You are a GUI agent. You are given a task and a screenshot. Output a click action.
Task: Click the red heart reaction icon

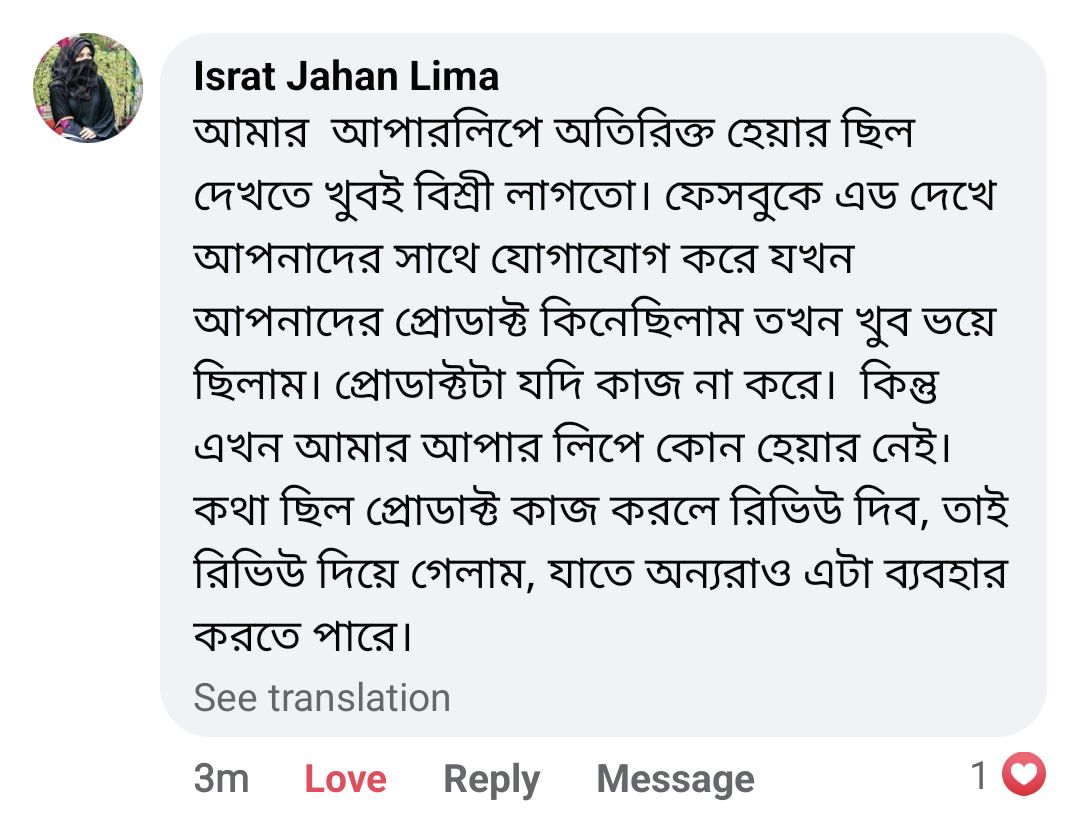click(1022, 775)
